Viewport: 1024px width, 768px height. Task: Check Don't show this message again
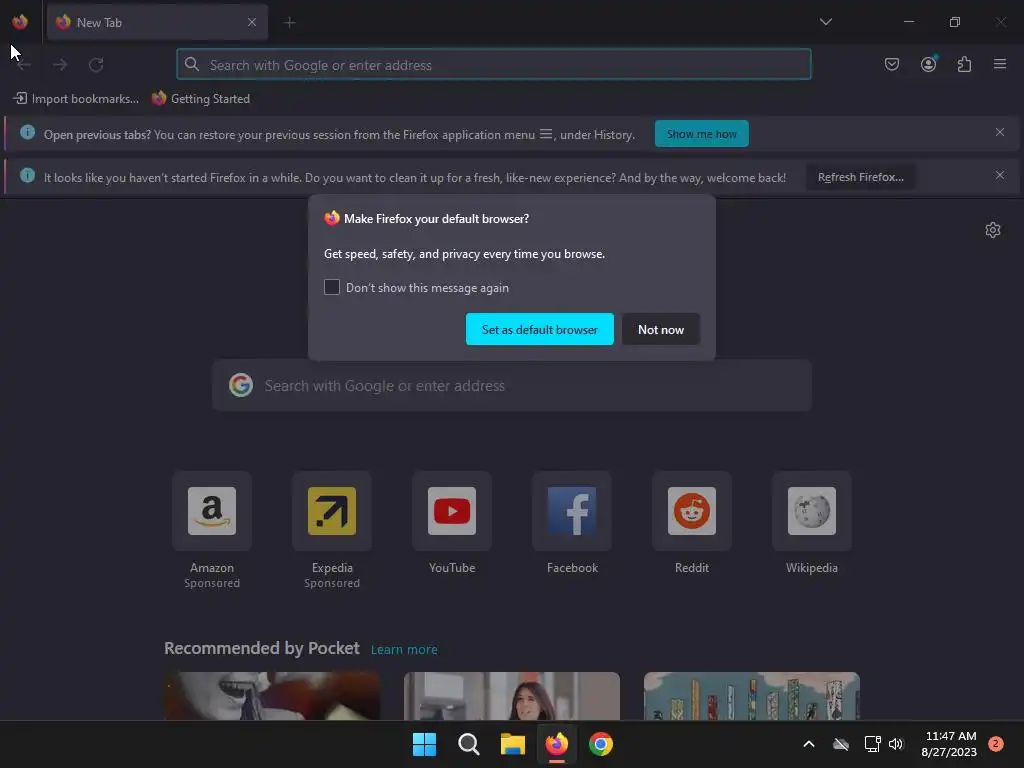click(x=332, y=287)
